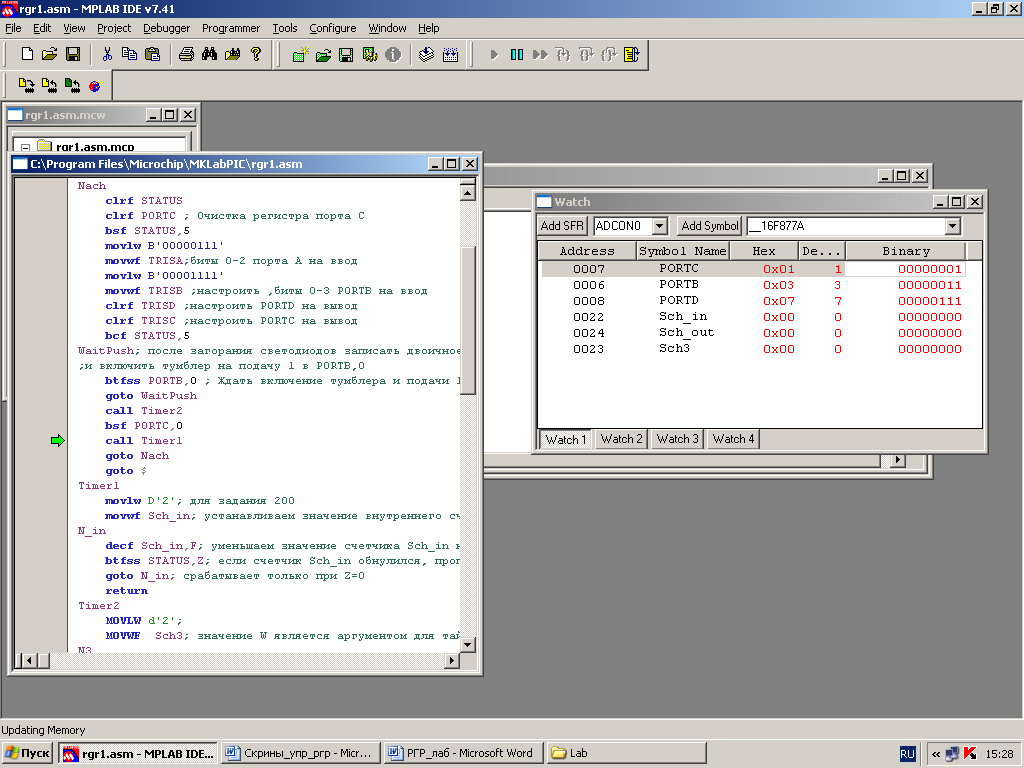Open the Lab folder taskbar item
This screenshot has width=1024, height=768.
[626, 753]
